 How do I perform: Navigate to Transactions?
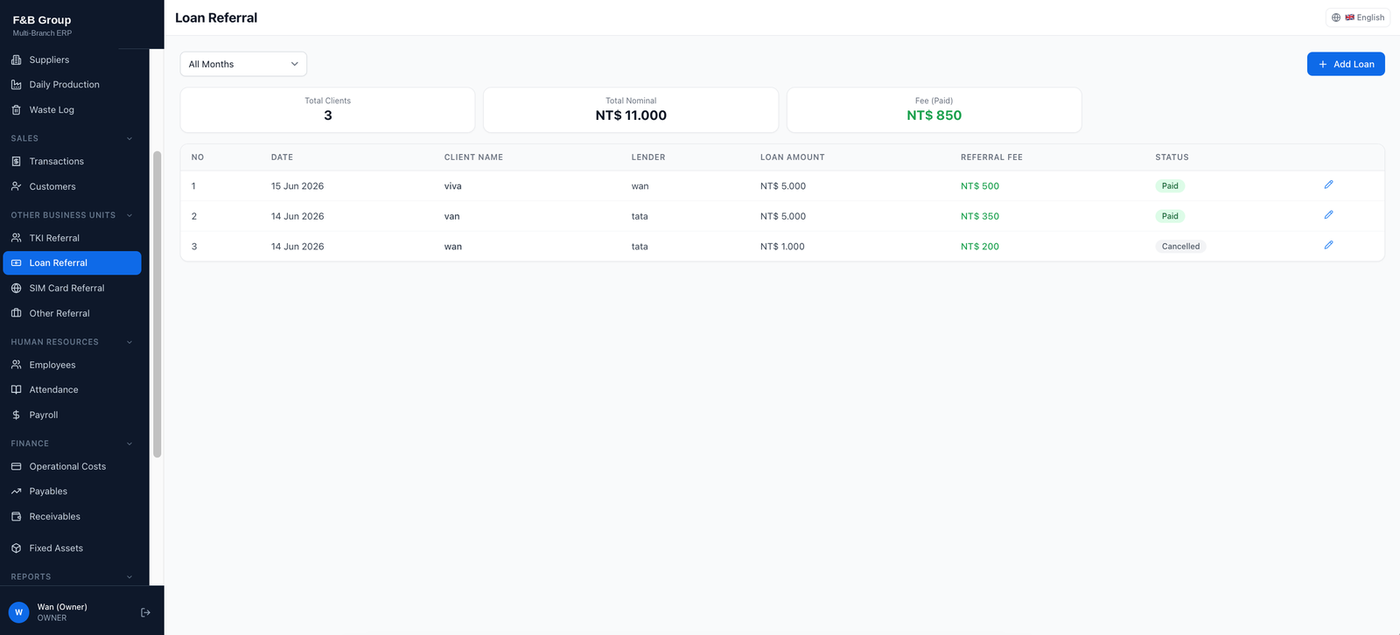tap(72, 161)
